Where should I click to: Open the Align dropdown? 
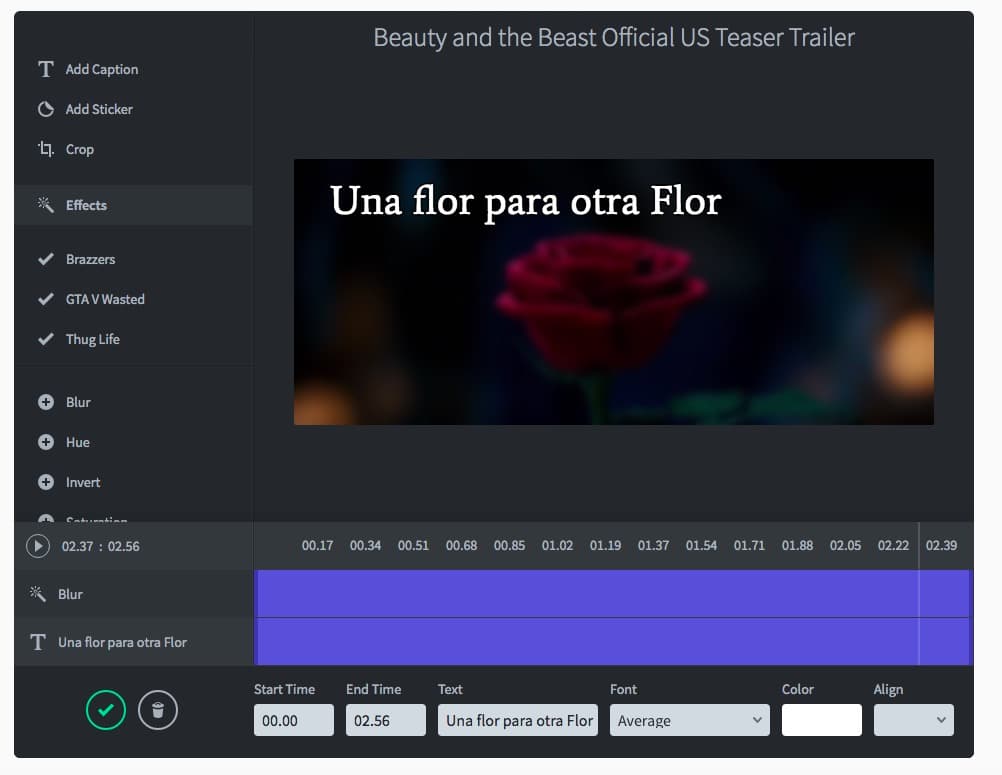[913, 720]
